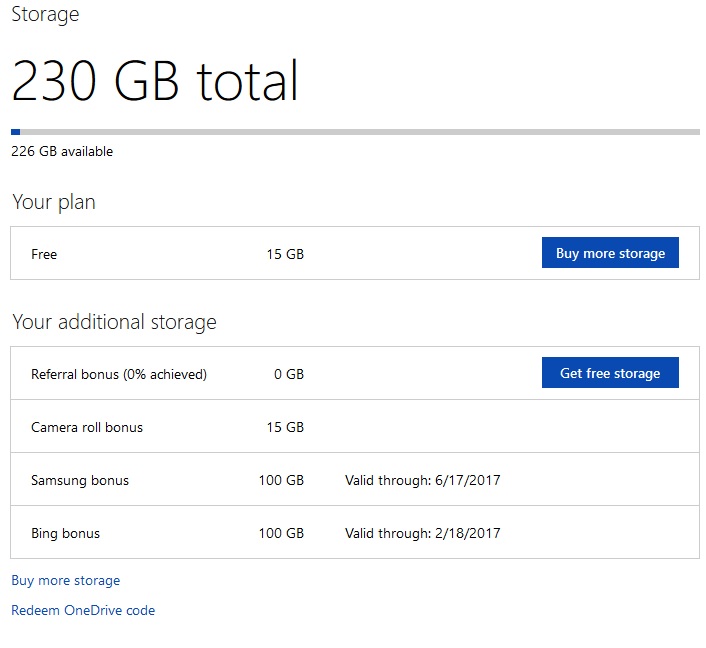Select the Samsung bonus label
This screenshot has height=648, width=706.
point(80,480)
